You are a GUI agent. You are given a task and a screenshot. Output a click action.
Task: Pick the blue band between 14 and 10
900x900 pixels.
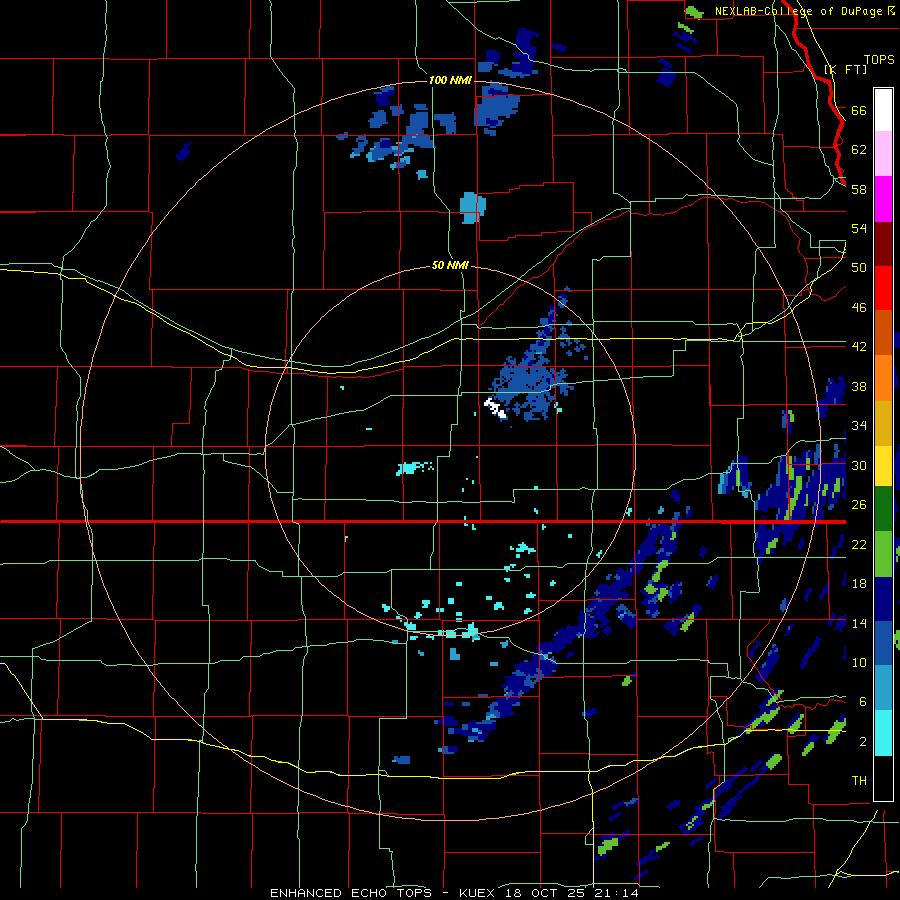pos(883,643)
